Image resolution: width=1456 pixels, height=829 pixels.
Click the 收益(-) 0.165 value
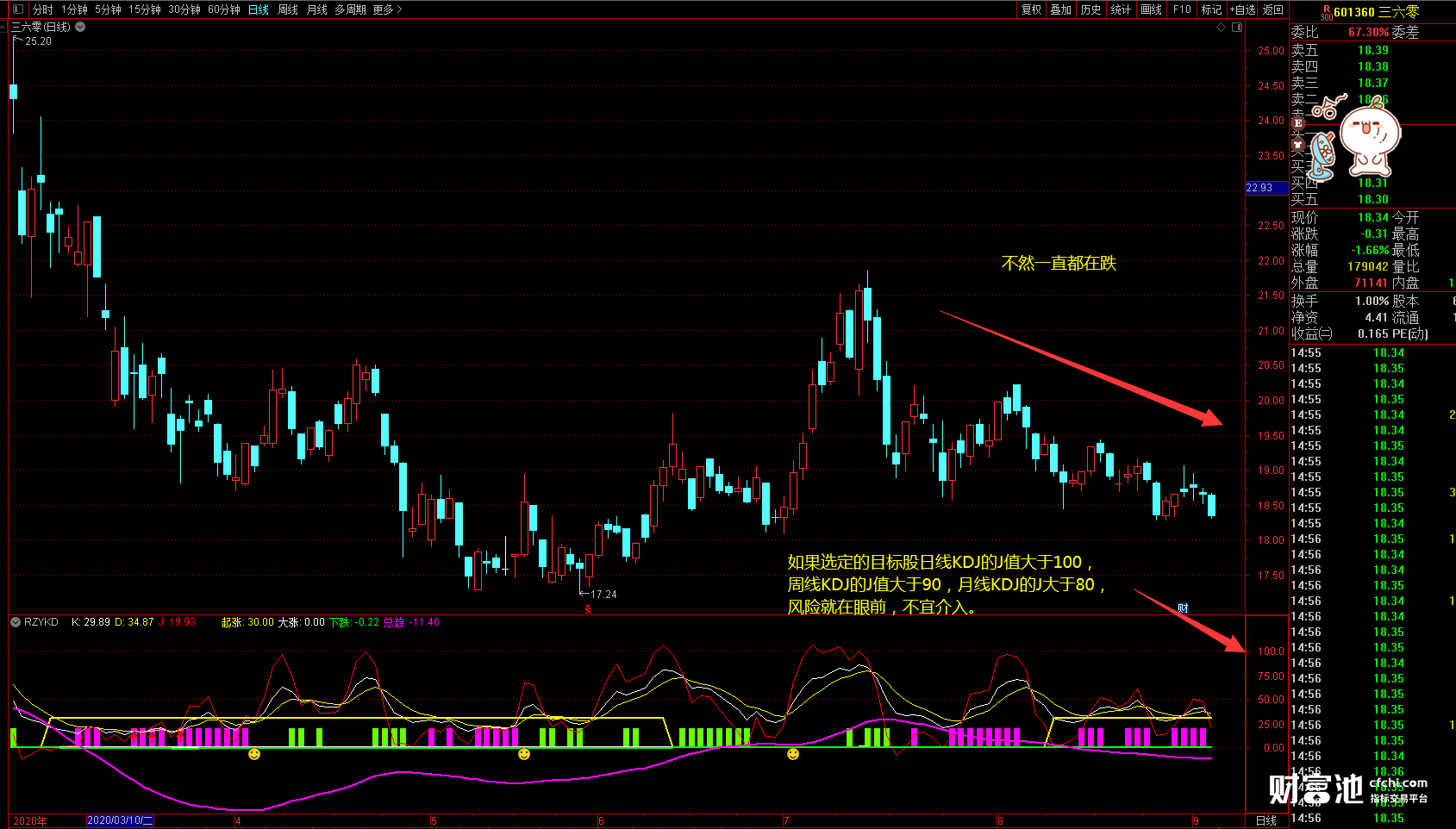point(1373,333)
